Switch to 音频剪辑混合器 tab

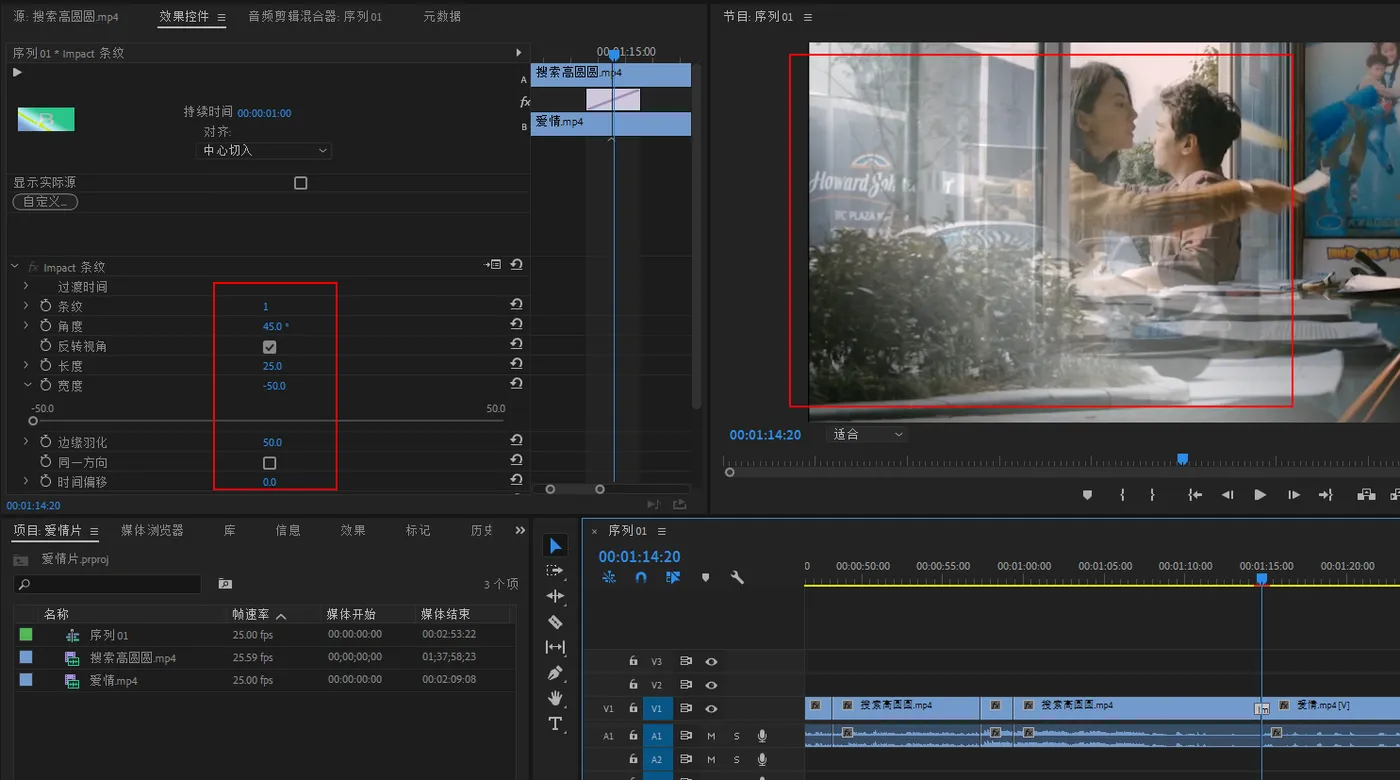[315, 17]
